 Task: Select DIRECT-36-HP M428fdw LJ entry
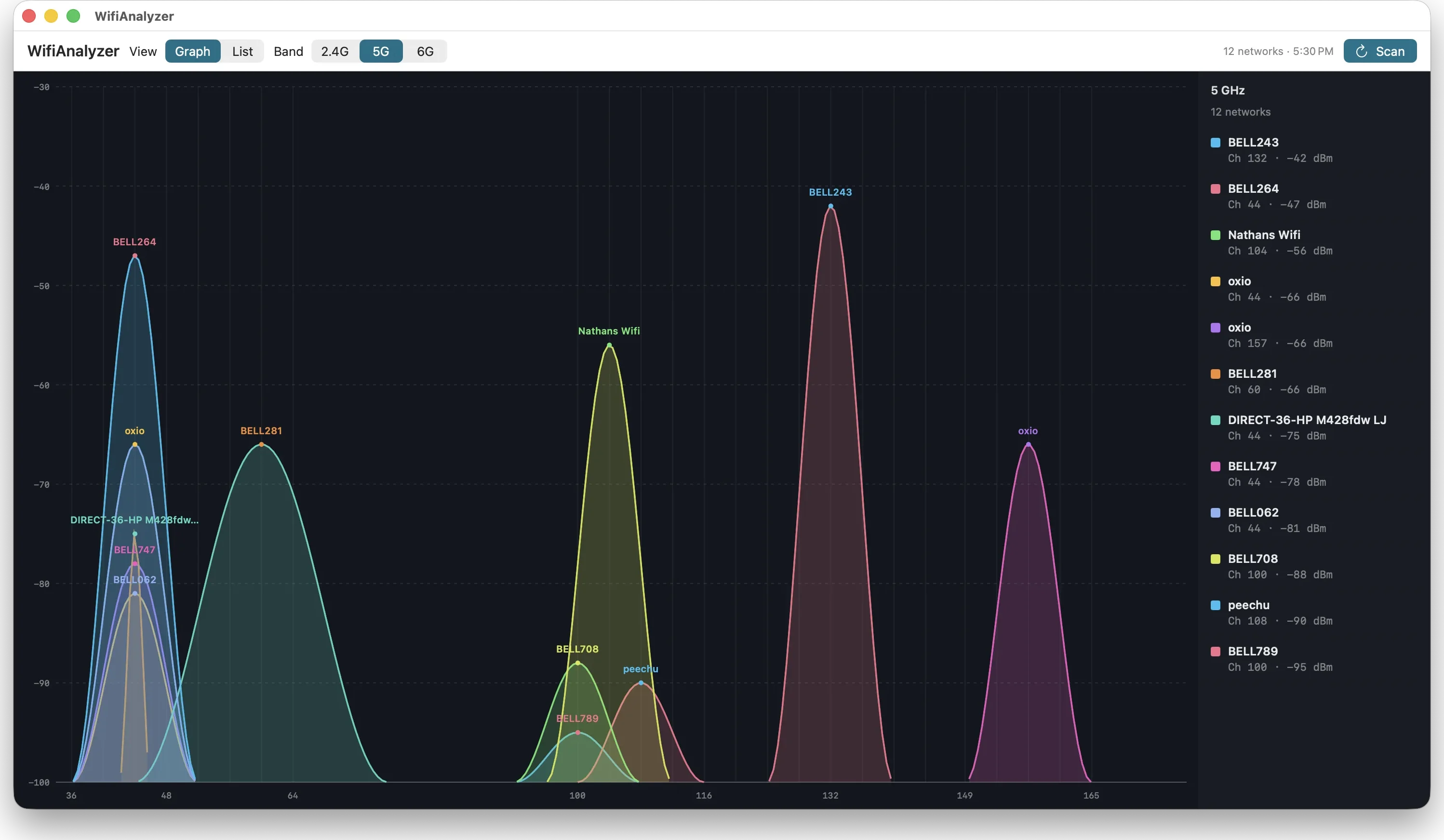1313,427
